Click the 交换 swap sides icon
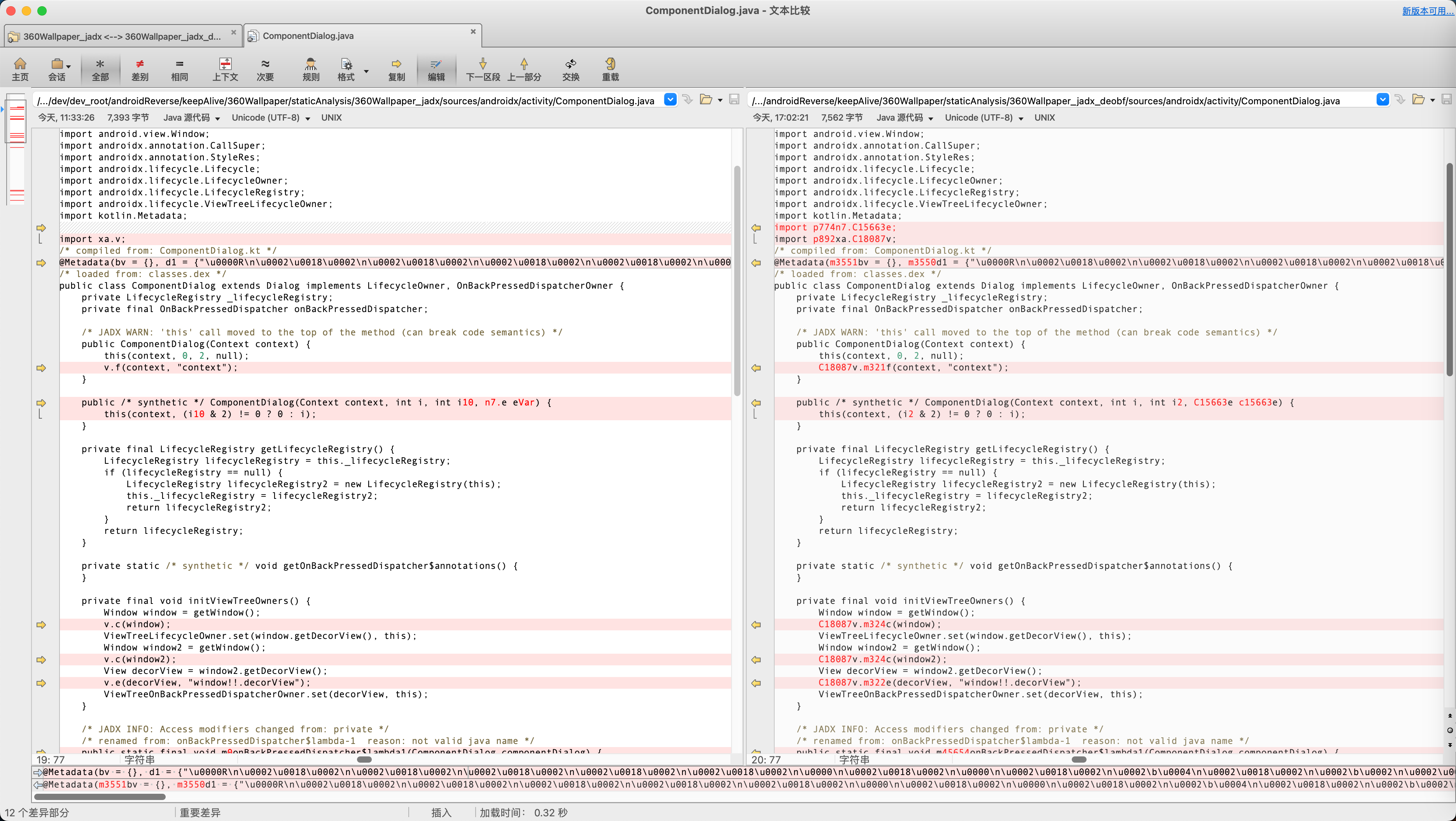The image size is (1456, 821). 571,64
